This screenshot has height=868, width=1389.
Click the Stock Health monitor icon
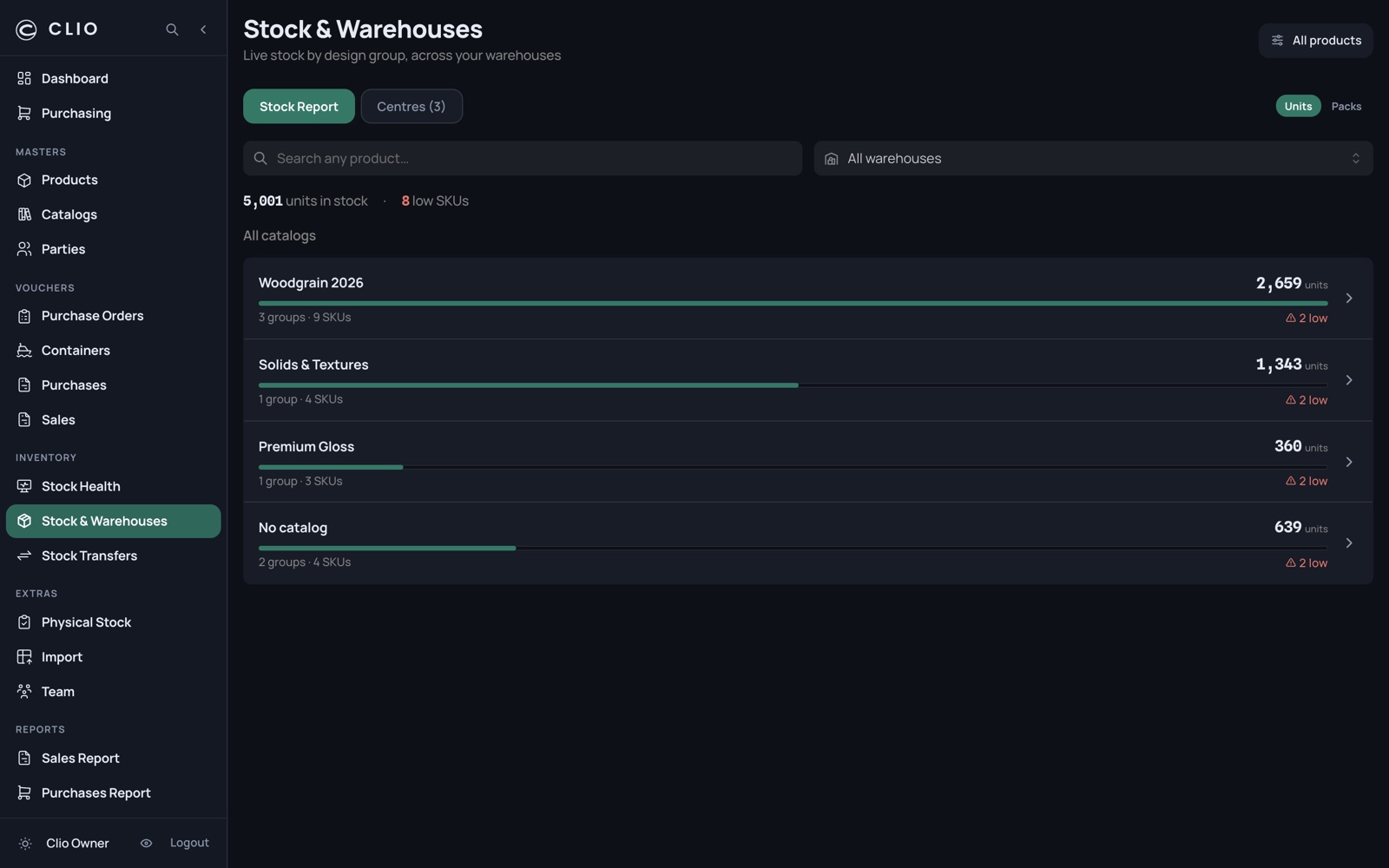(x=24, y=486)
